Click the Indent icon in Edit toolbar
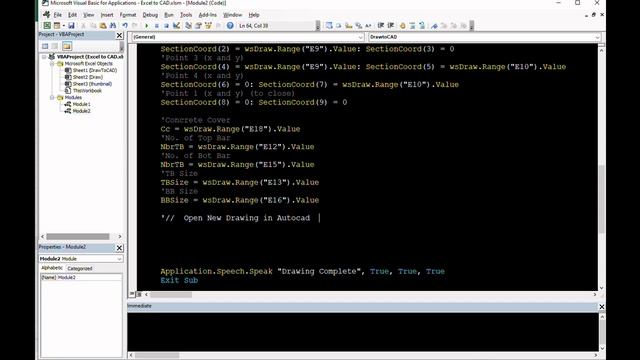This screenshot has width=640, height=360. pos(381,26)
